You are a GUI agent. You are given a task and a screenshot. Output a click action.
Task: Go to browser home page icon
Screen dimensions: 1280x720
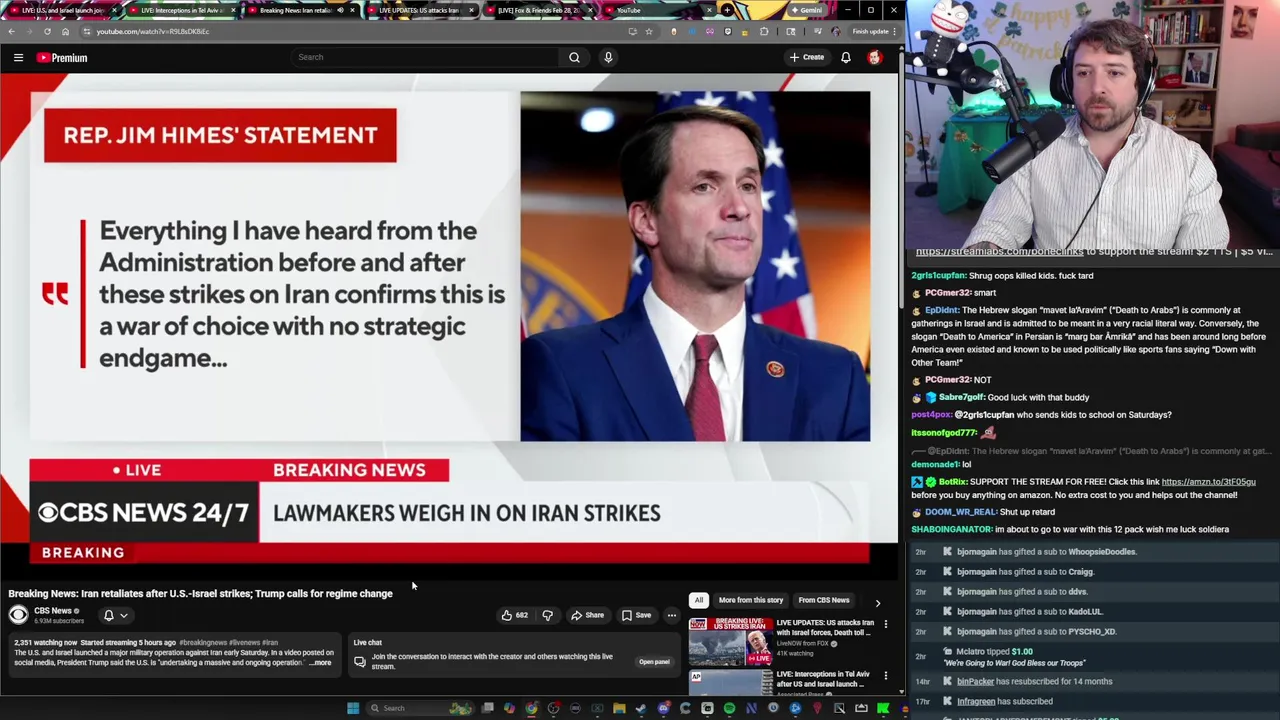point(65,31)
